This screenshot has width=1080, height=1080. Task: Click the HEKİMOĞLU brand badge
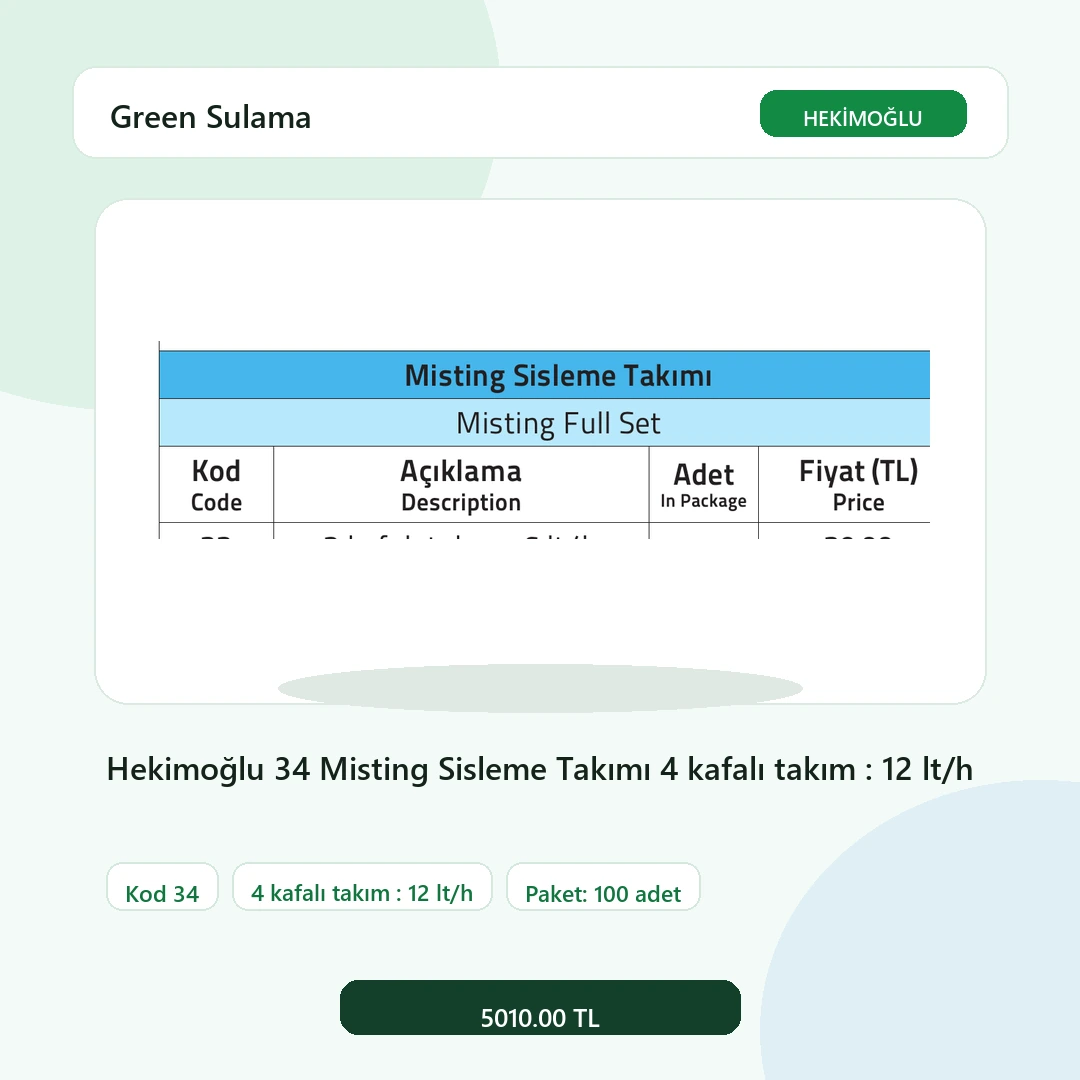[x=863, y=114]
